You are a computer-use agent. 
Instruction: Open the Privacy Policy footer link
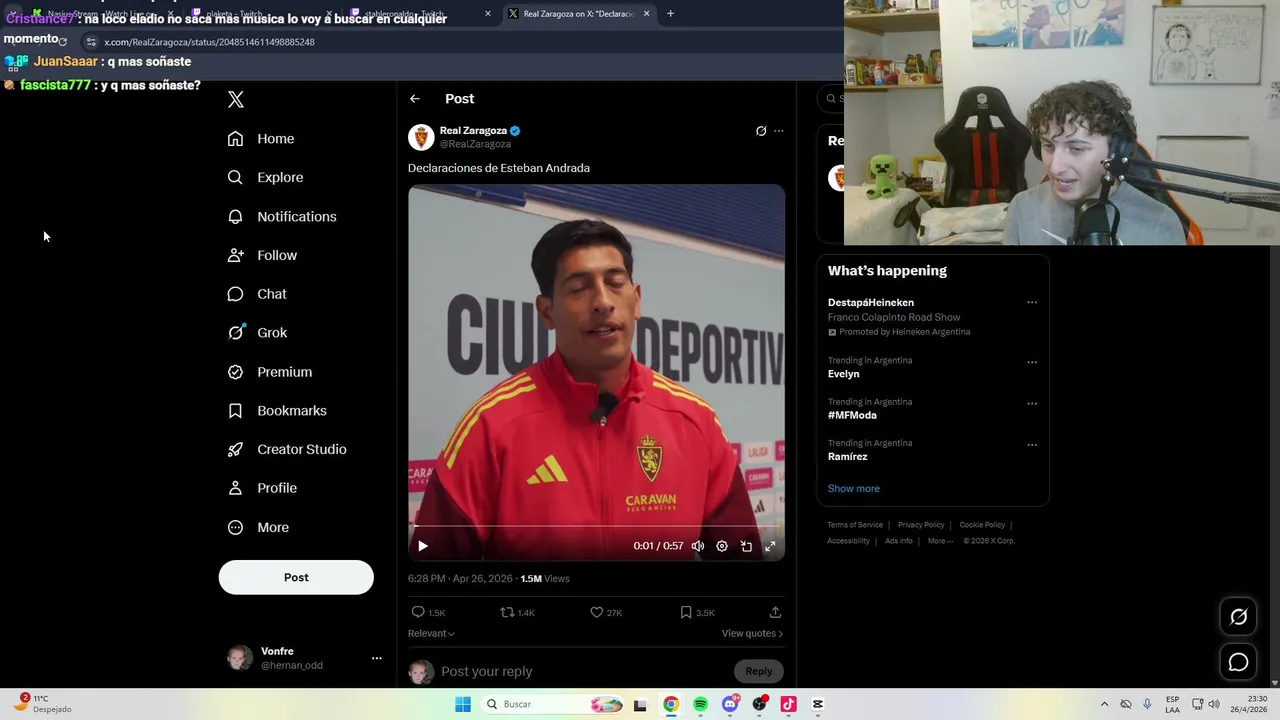click(x=921, y=525)
